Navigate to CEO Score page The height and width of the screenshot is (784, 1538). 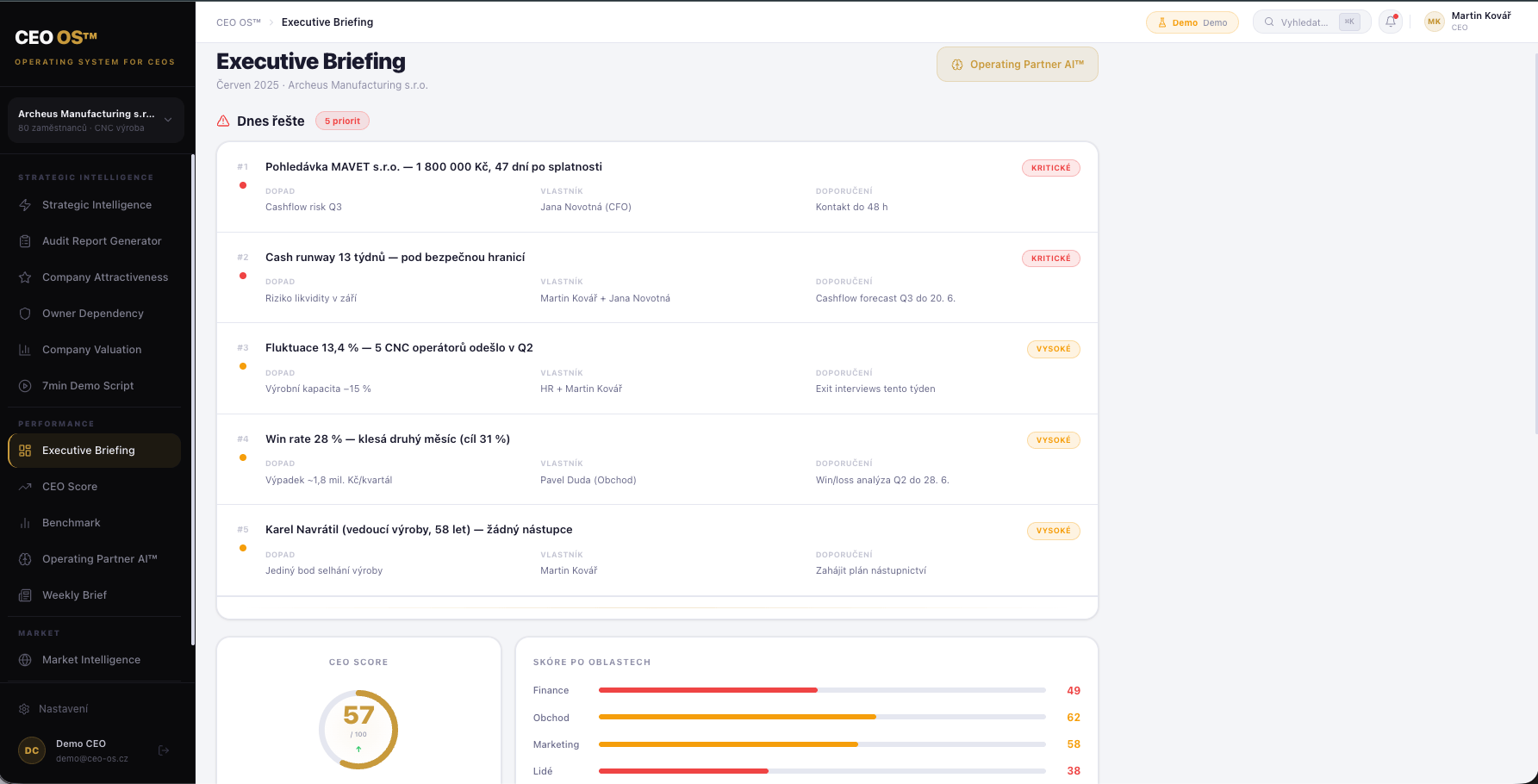click(95, 487)
